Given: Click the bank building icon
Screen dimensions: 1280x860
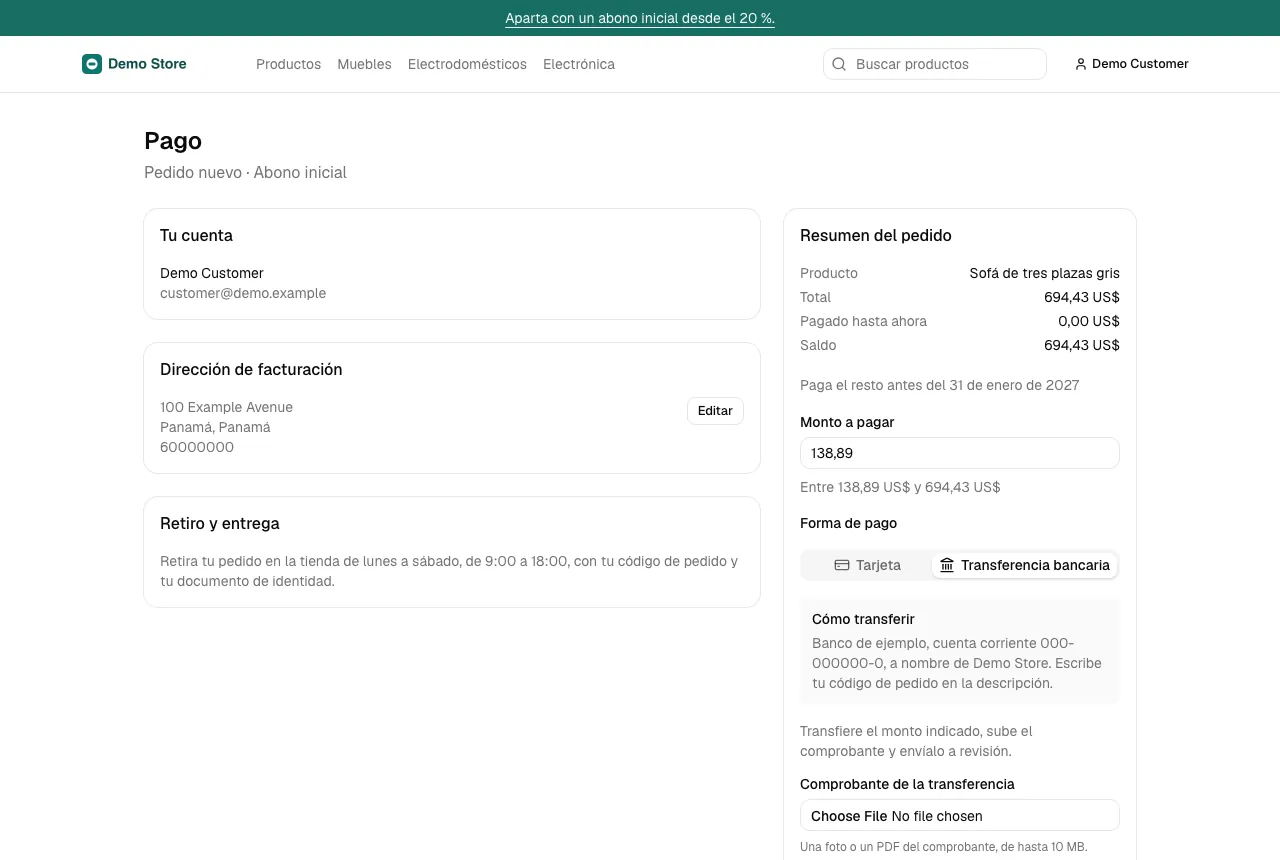Looking at the screenshot, I should tap(947, 565).
